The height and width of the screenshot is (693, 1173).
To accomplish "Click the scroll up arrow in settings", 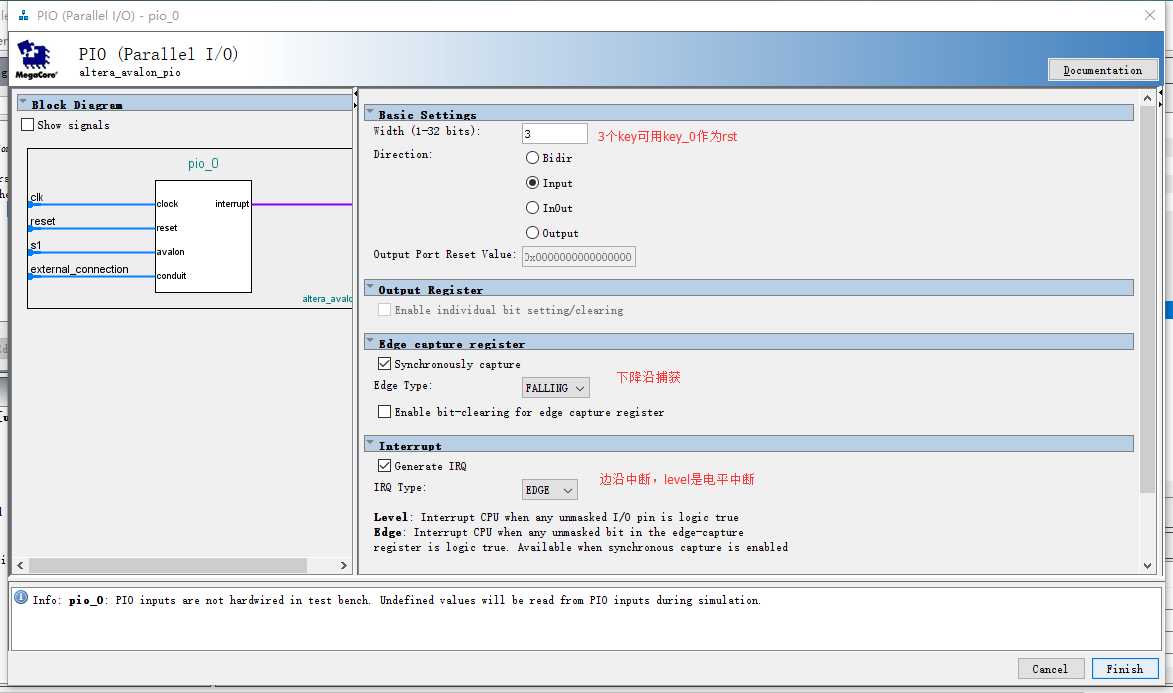I will 1148,98.
